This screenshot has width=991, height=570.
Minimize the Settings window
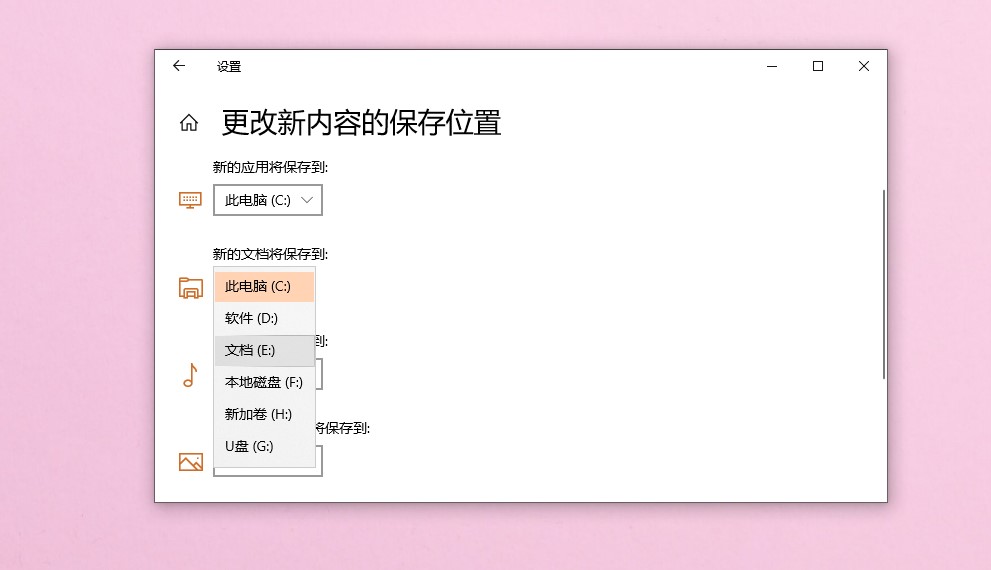(x=772, y=66)
